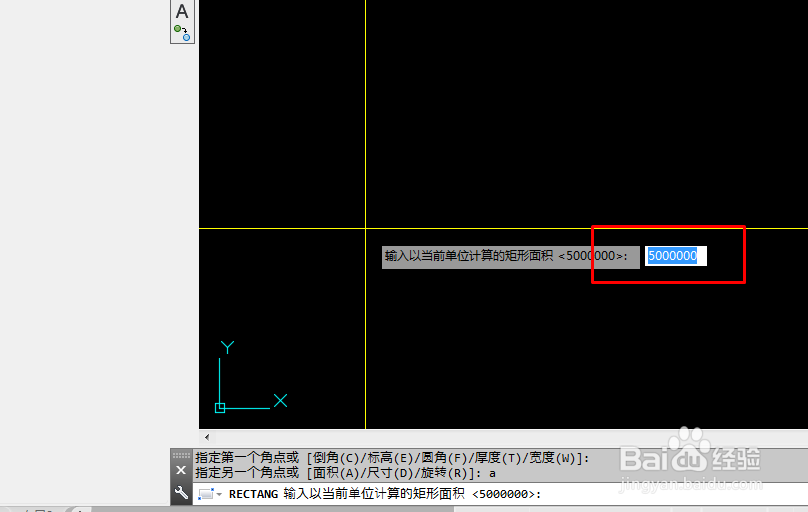The image size is (808, 512).
Task: Select the Multiline Text "A" tool
Action: click(182, 11)
